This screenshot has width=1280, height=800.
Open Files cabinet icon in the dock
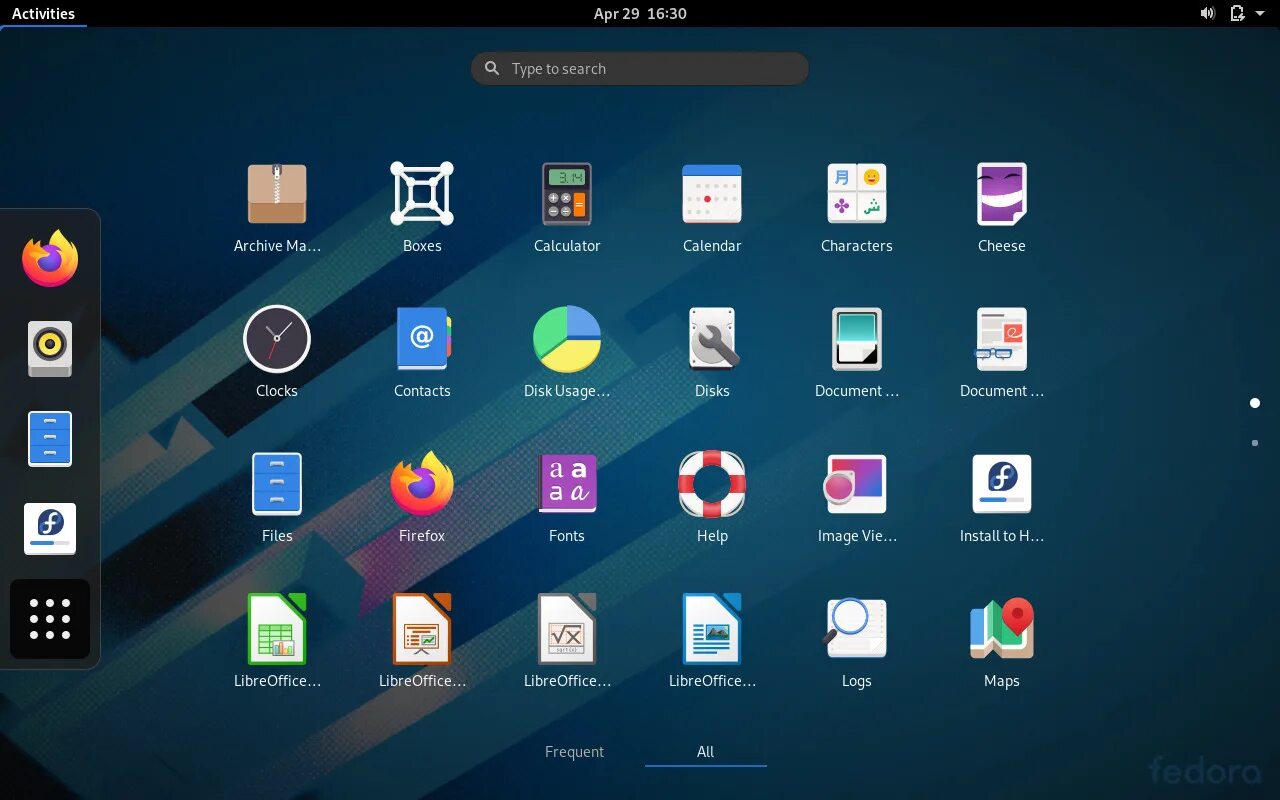click(50, 439)
